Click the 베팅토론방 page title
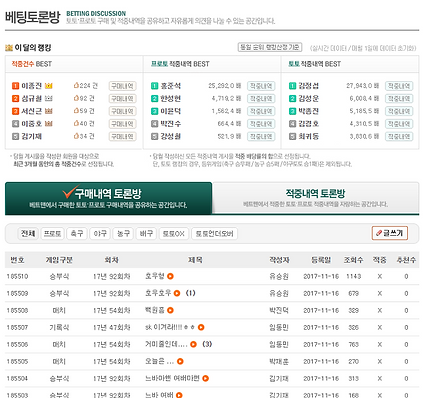The width and height of the screenshot is (427, 398). 33,17
